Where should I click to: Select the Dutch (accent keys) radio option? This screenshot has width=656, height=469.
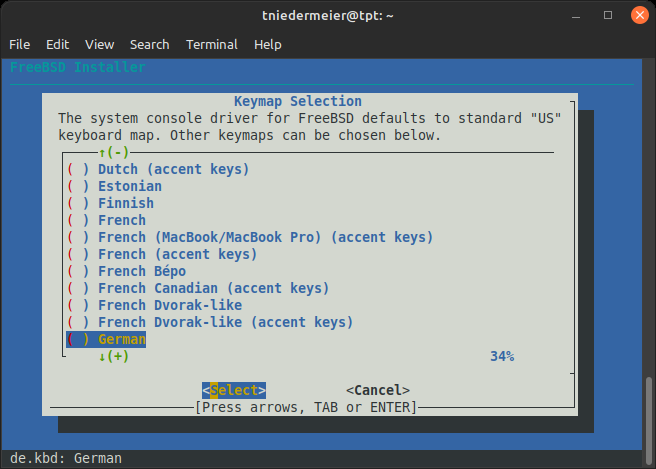click(x=158, y=169)
